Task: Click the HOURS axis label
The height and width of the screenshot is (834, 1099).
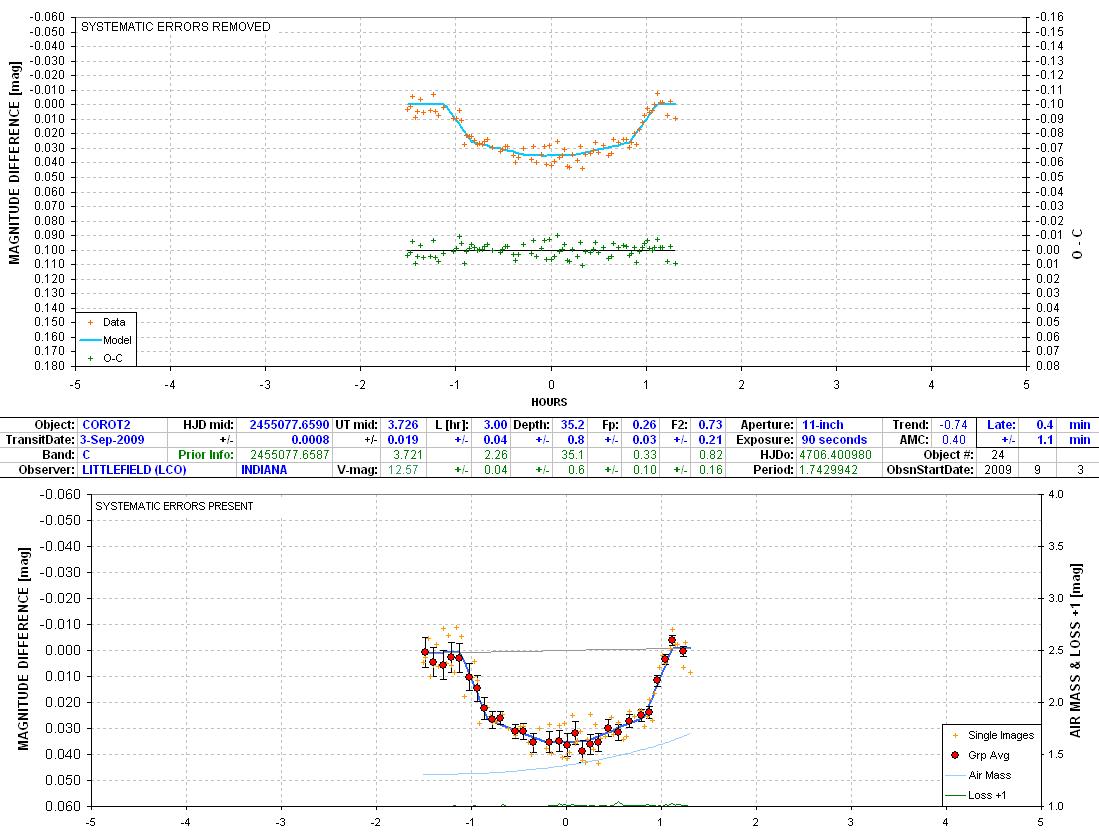Action: [549, 402]
